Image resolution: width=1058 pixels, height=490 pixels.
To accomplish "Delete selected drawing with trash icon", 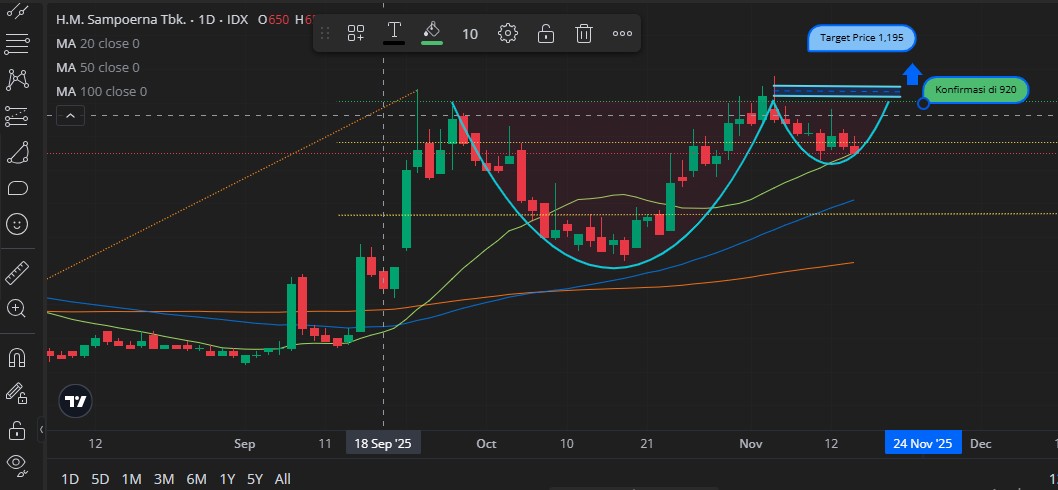I will tap(584, 33).
